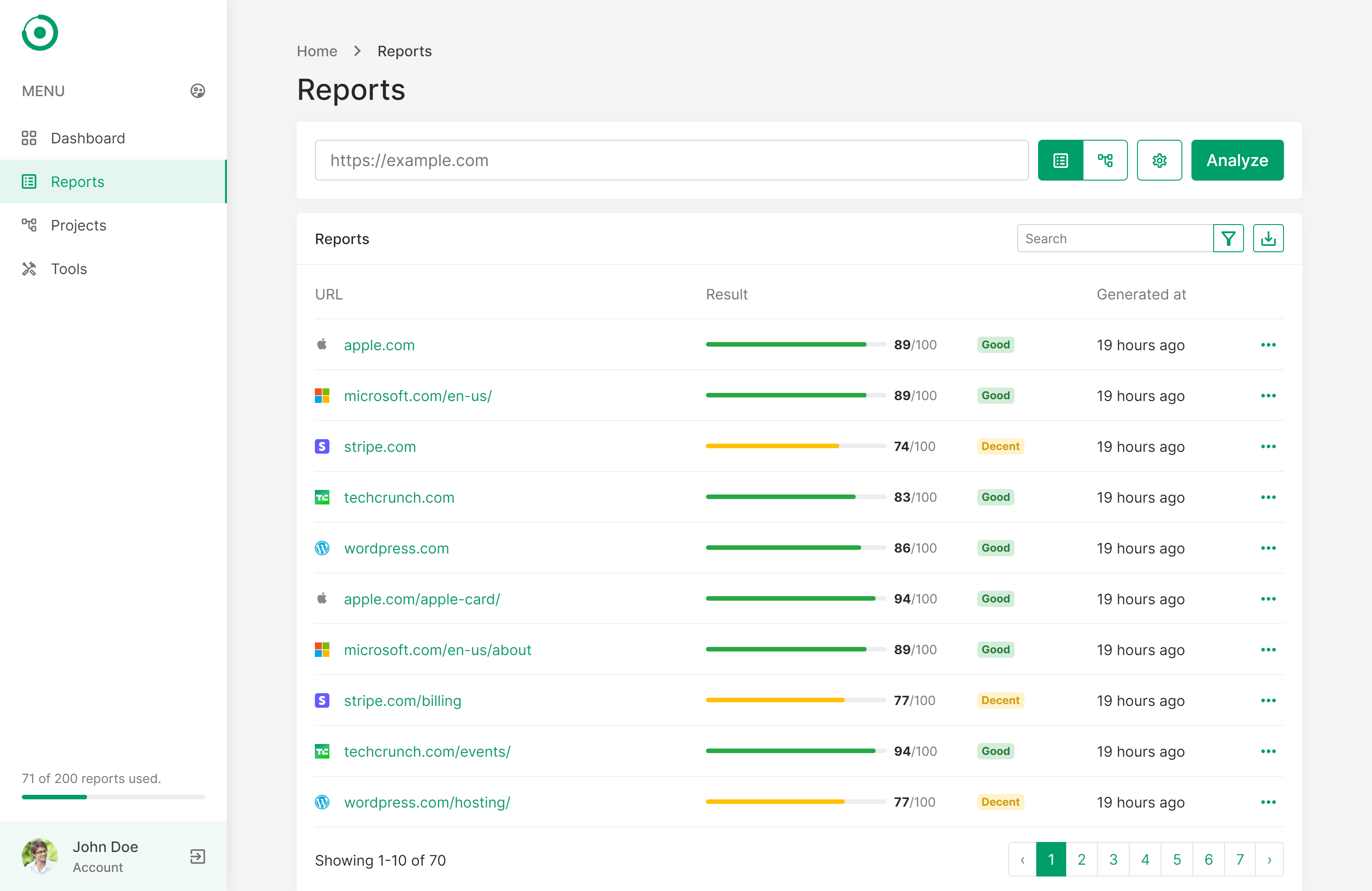Navigate to Home via the breadcrumb

coord(317,51)
